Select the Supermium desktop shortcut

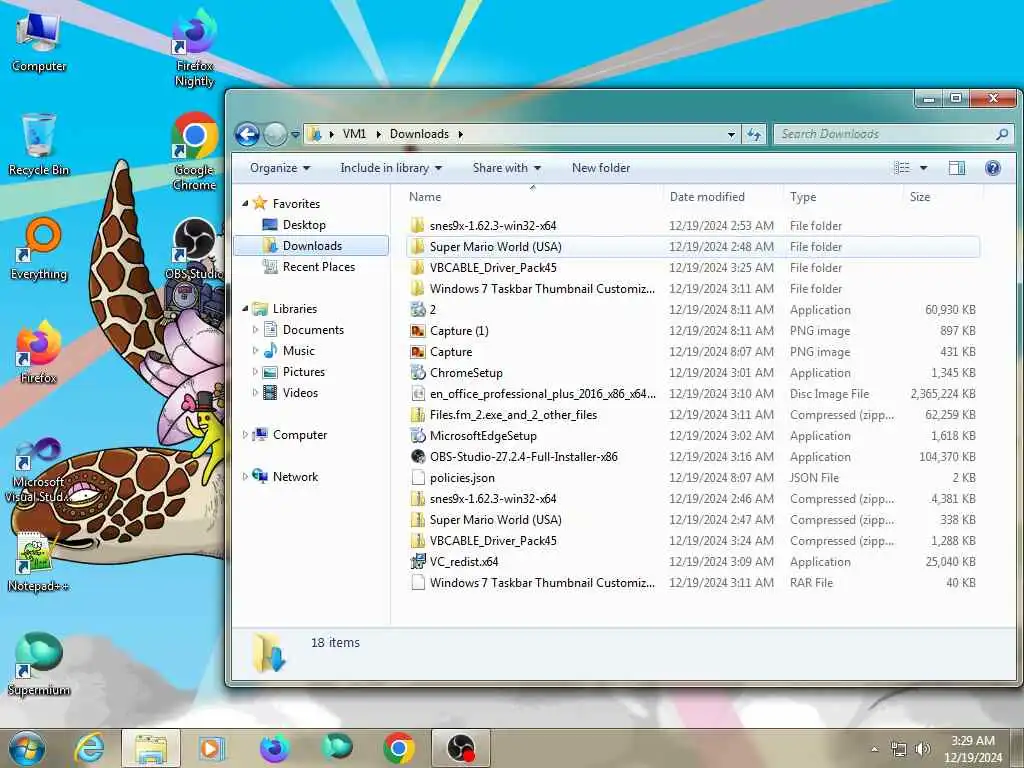(39, 665)
